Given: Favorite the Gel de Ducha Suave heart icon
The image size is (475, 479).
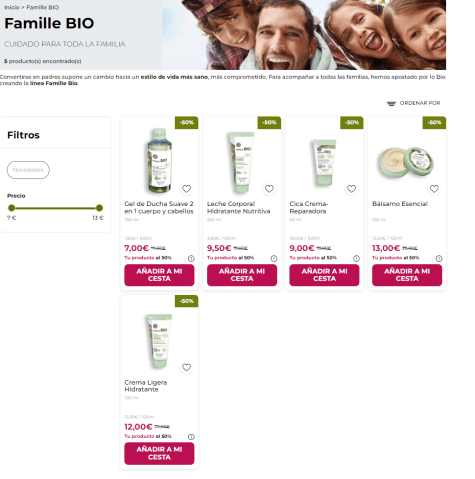Looking at the screenshot, I should tap(186, 189).
